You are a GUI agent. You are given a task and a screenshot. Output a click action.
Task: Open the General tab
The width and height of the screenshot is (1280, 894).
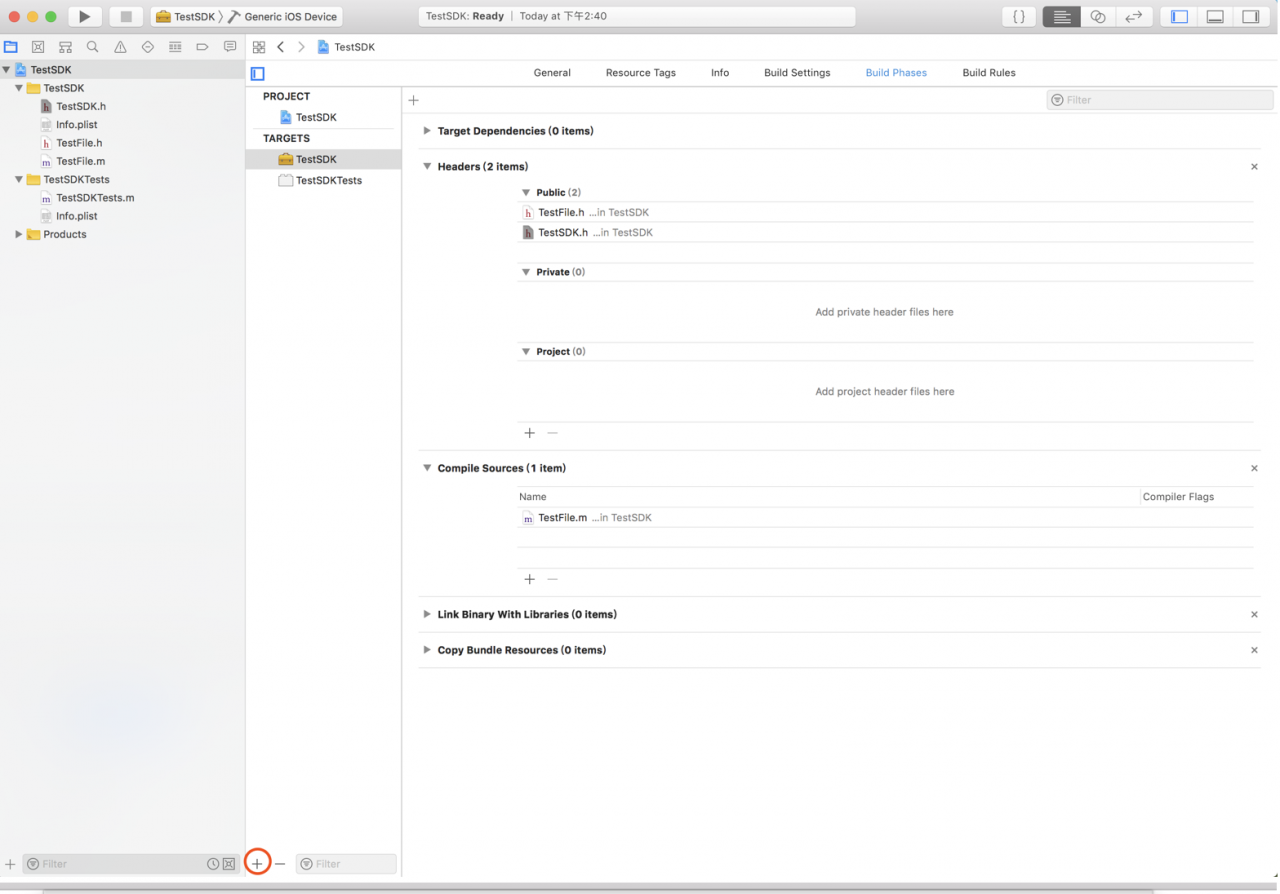(x=552, y=73)
